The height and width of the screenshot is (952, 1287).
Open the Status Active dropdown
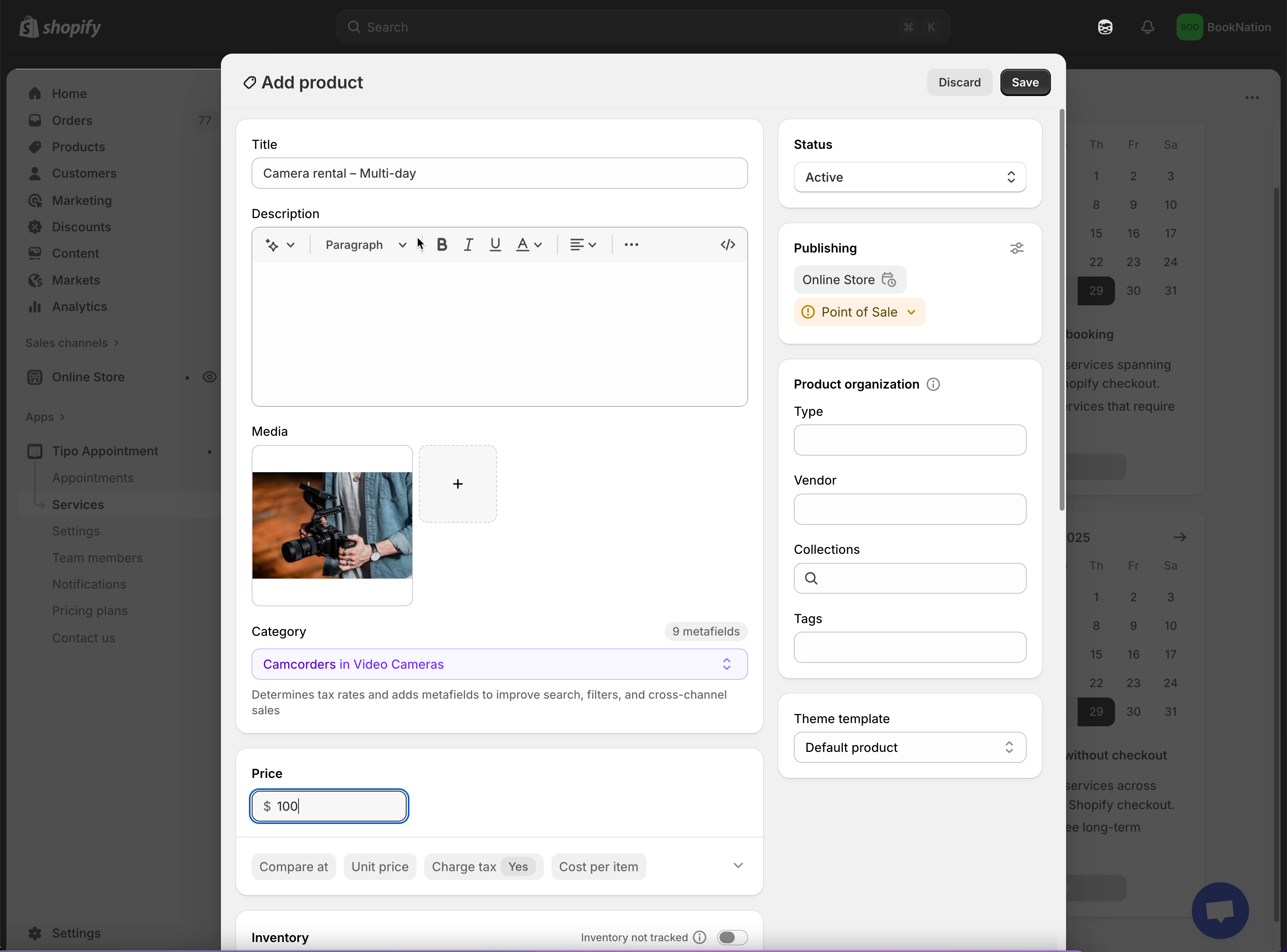pos(909,178)
